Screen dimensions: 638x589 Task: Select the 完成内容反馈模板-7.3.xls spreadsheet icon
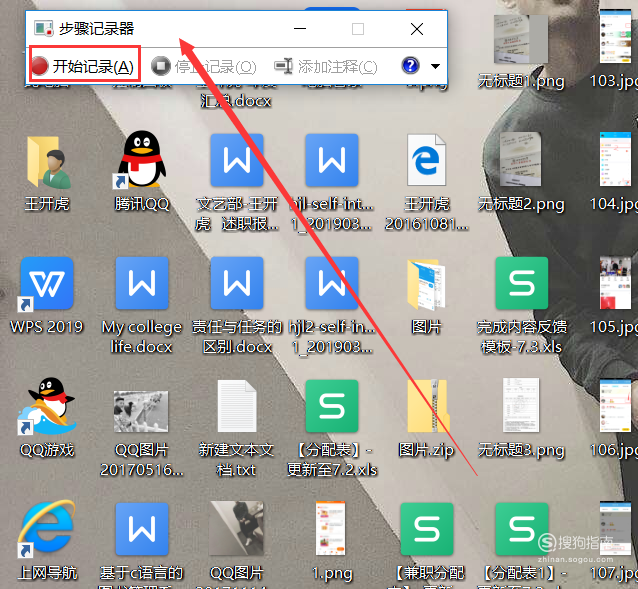[522, 283]
